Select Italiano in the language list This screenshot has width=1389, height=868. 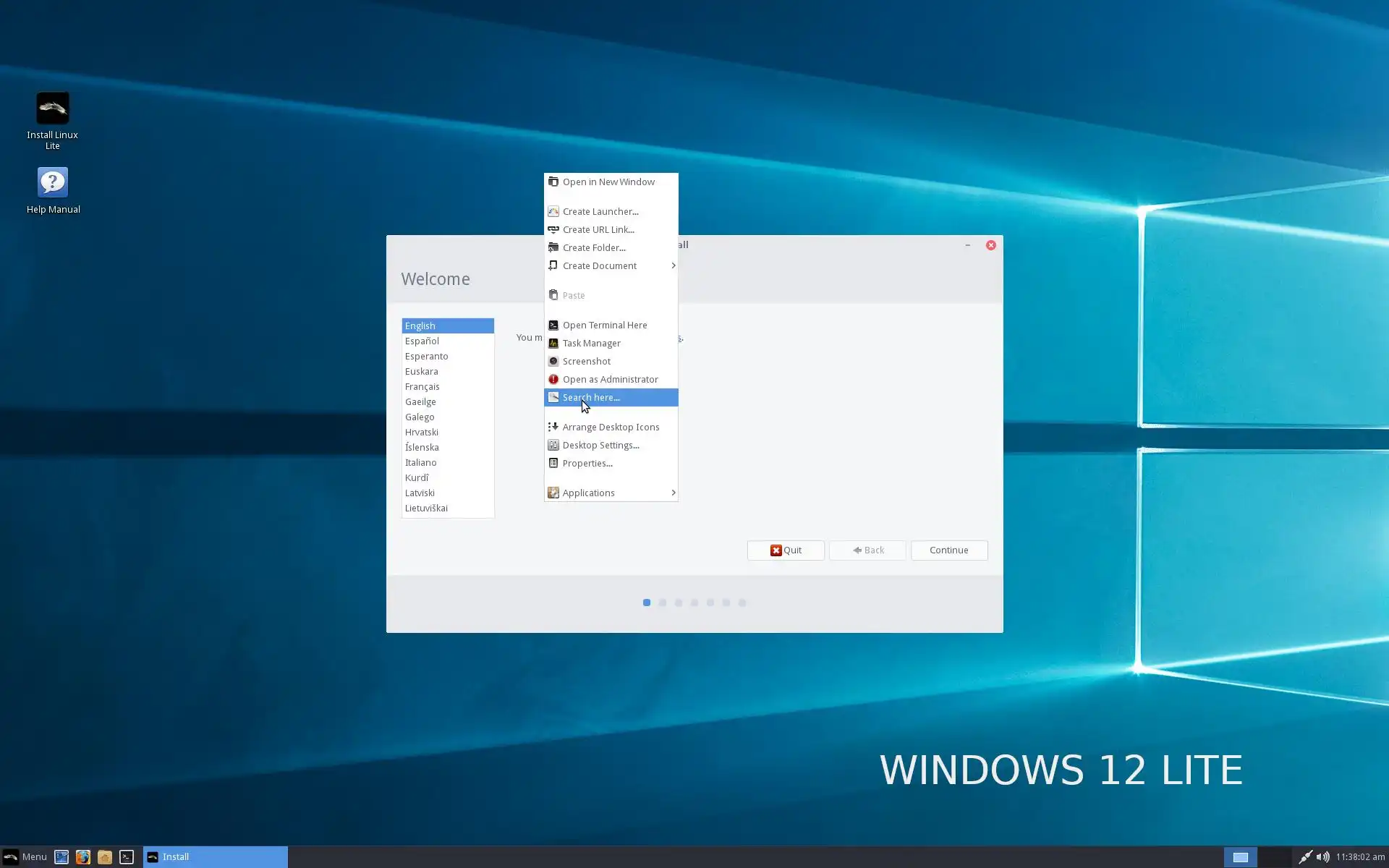click(421, 462)
